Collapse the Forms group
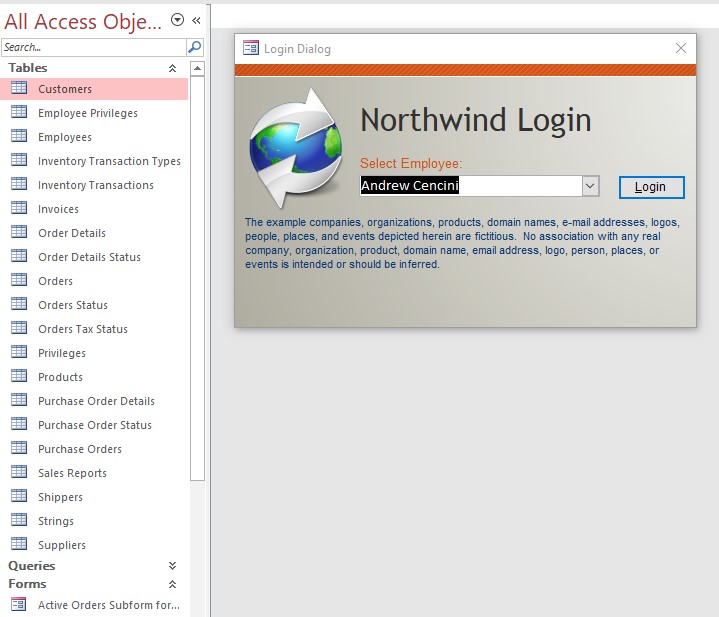The width and height of the screenshot is (719, 617). [x=172, y=584]
